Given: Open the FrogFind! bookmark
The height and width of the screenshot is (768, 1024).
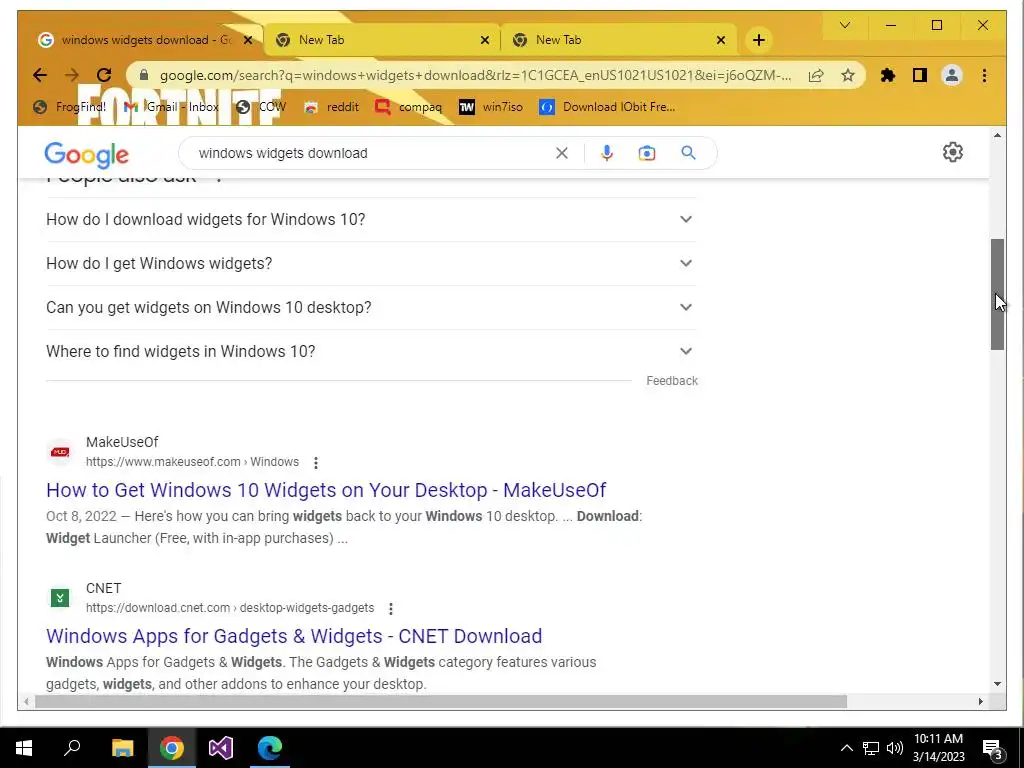Looking at the screenshot, I should tap(70, 106).
